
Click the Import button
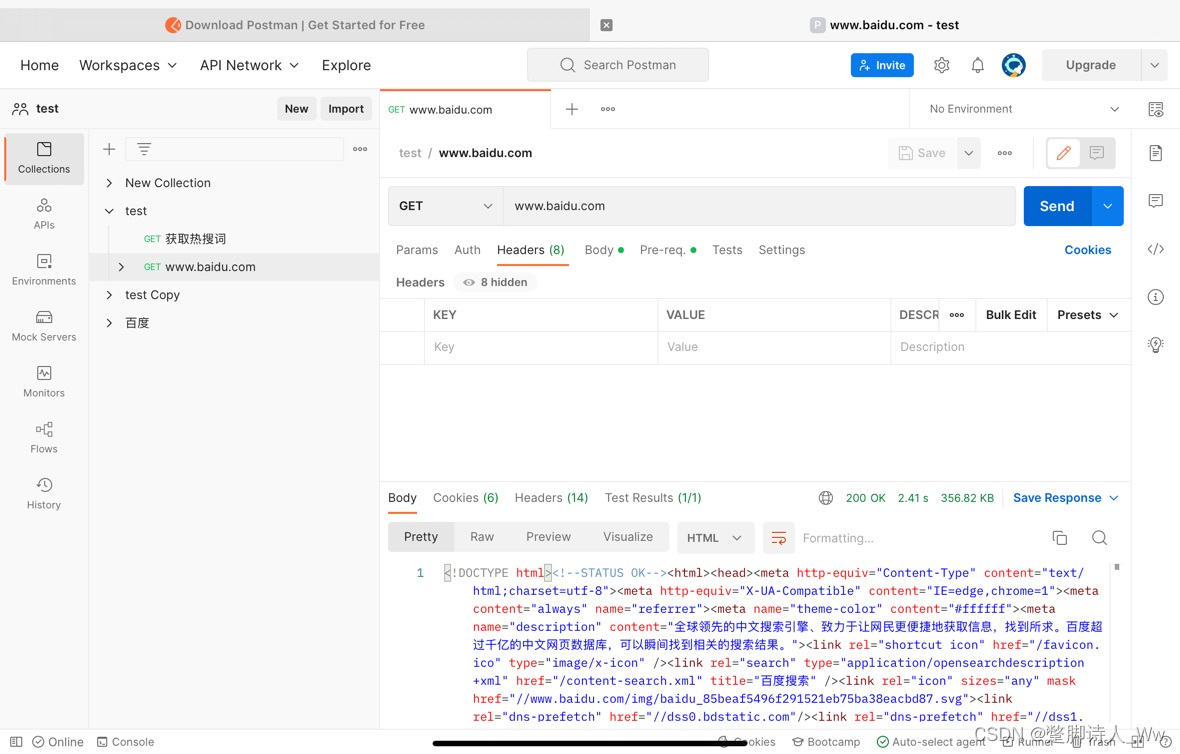coord(346,109)
